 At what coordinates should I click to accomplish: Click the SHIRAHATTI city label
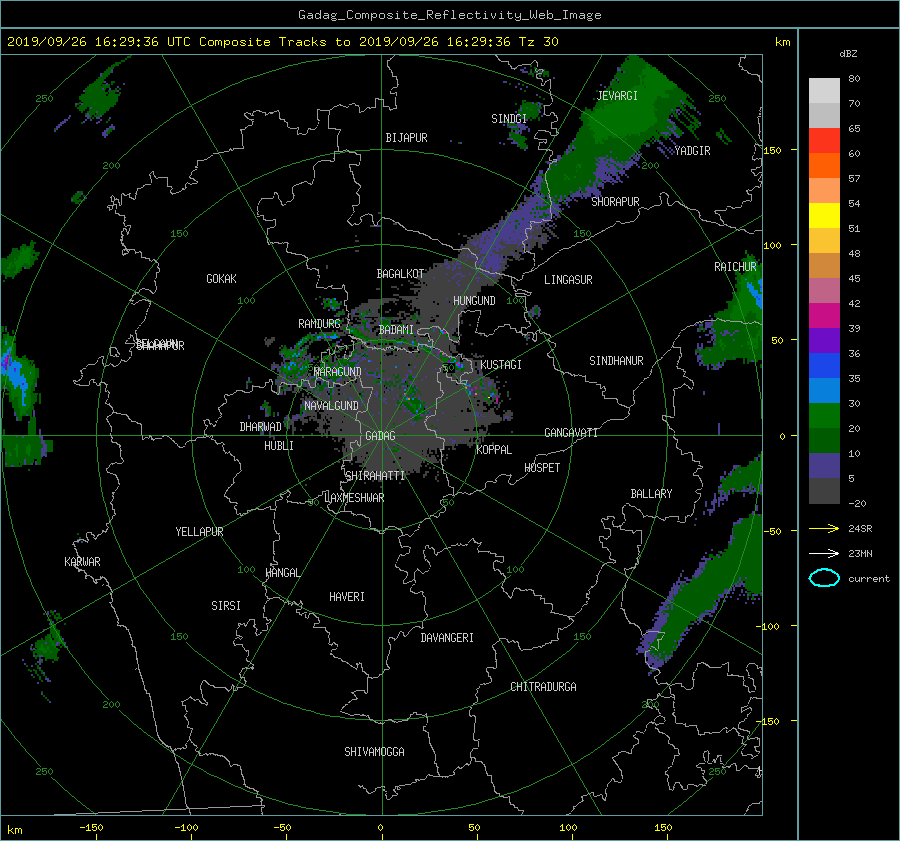pyautogui.click(x=375, y=476)
